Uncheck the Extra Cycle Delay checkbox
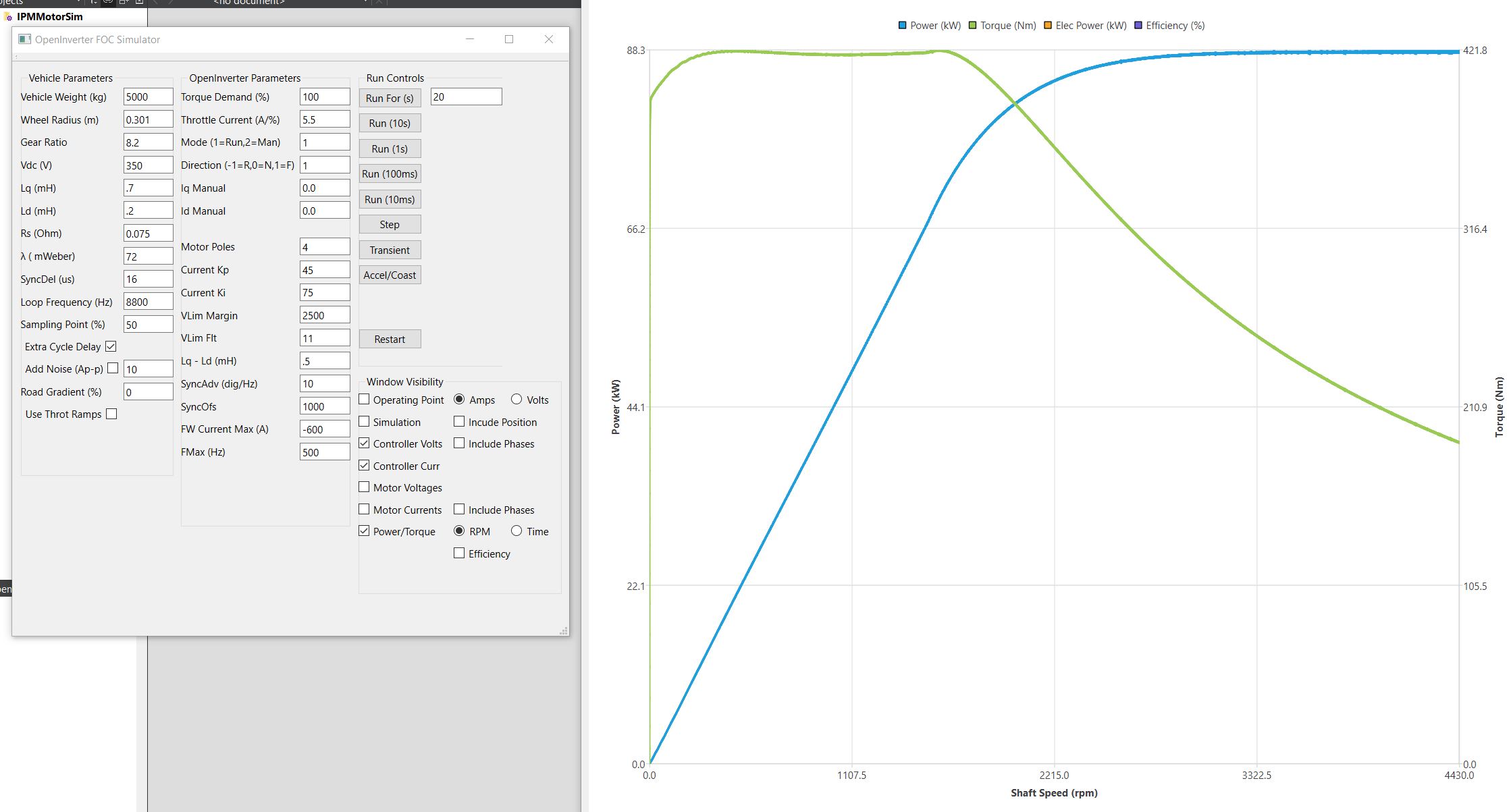 [x=111, y=346]
